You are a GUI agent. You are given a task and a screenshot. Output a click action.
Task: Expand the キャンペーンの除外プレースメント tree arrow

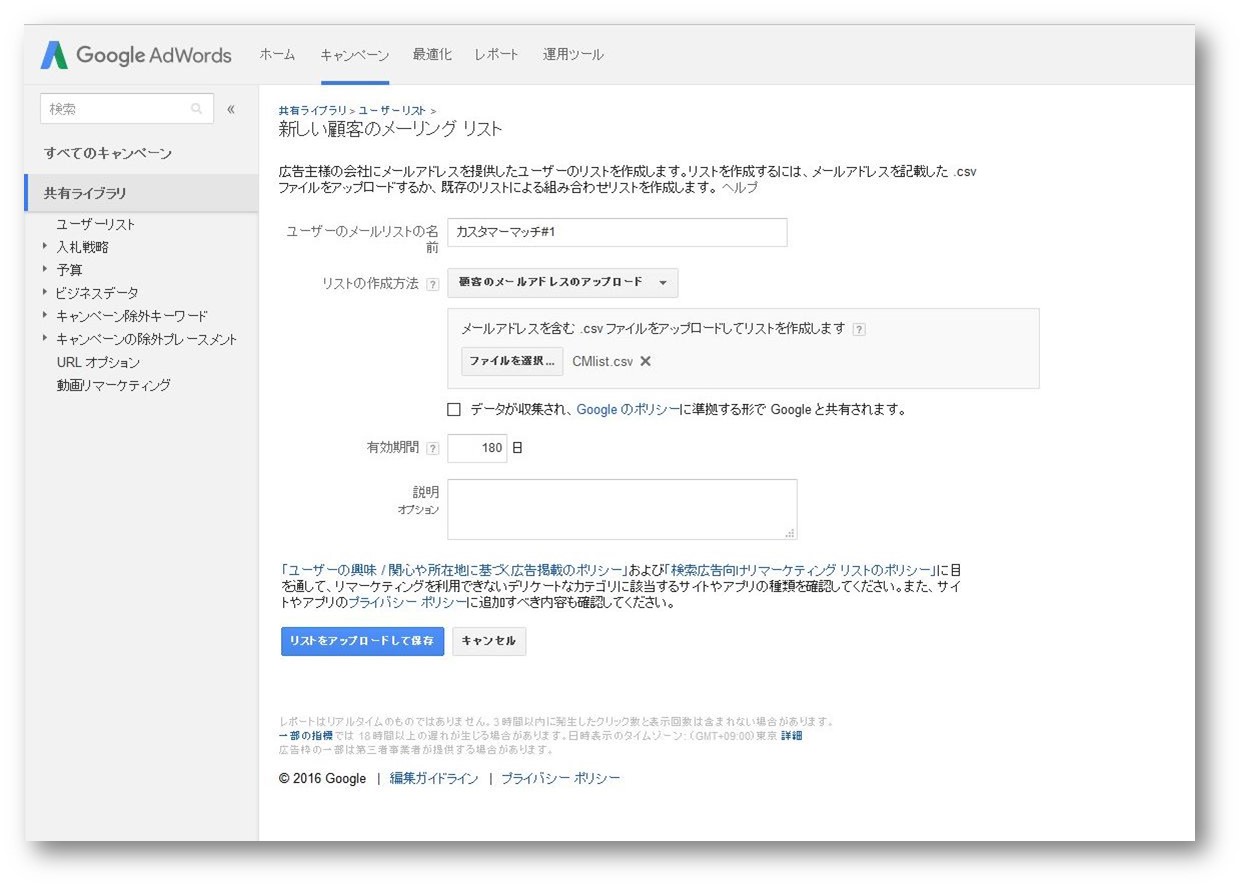click(45, 338)
